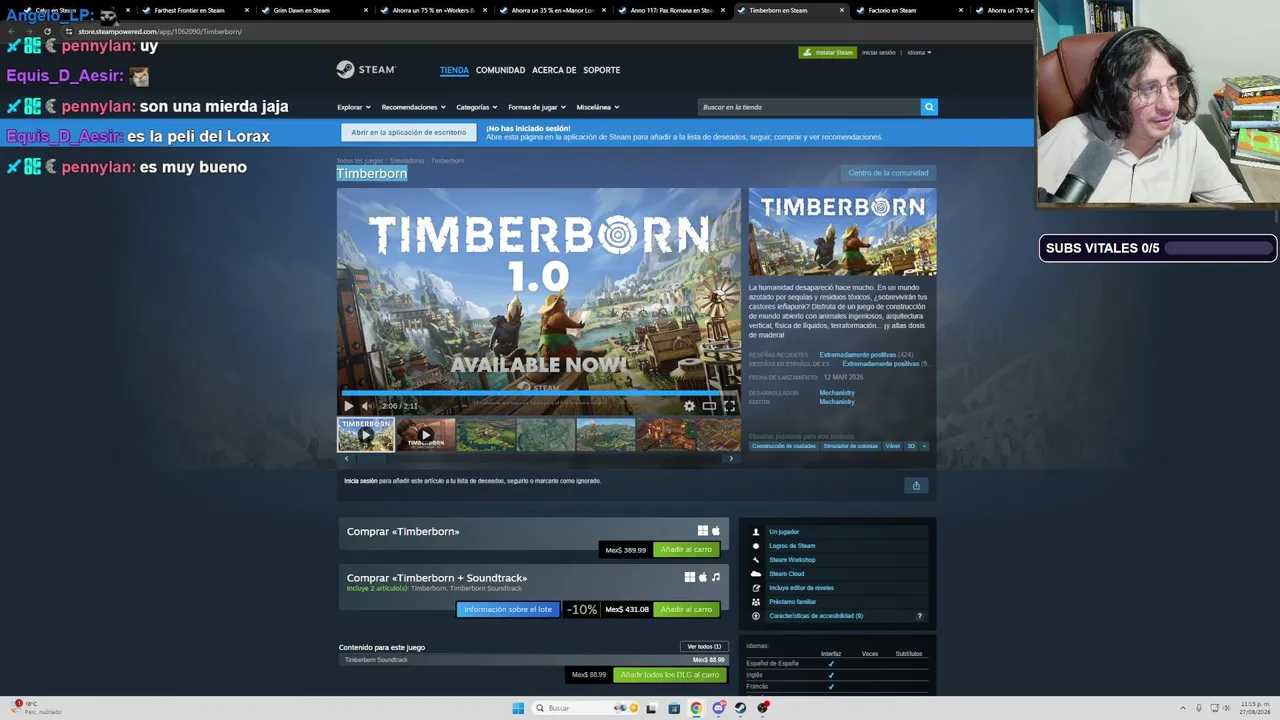
Task: Click the Iniciar sesión link in header
Action: [879, 52]
